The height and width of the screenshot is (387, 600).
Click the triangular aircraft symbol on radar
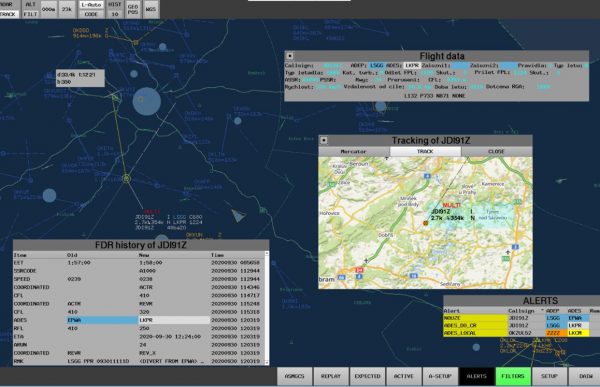(238, 216)
